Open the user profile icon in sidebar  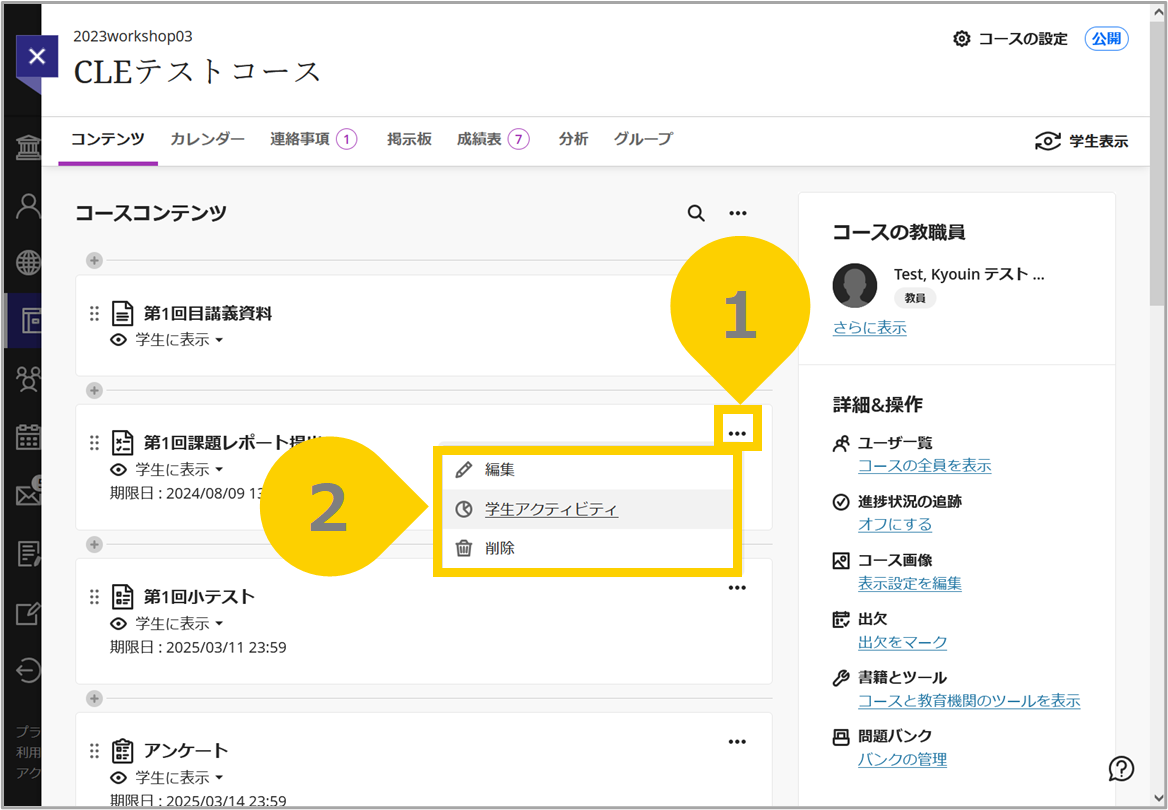coord(28,206)
